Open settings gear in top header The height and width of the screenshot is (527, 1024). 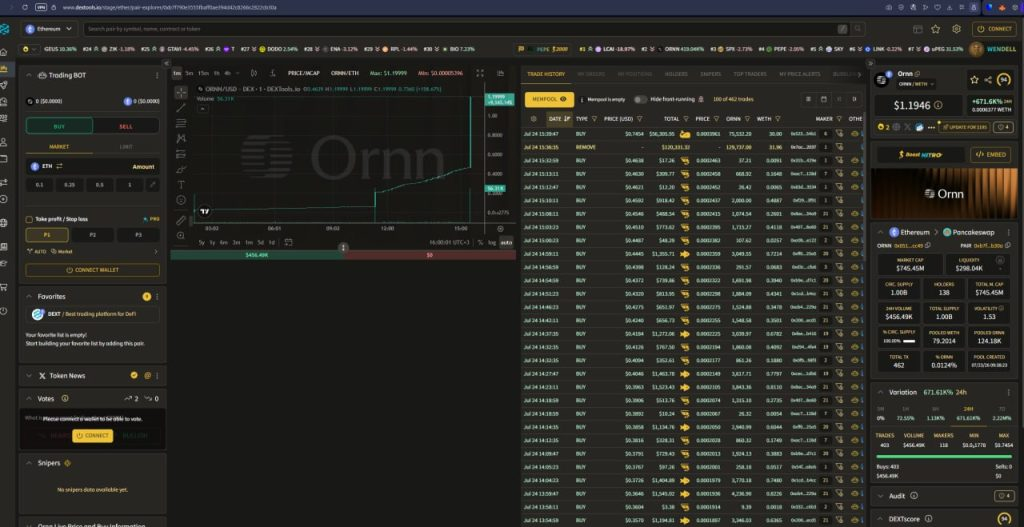[x=956, y=29]
